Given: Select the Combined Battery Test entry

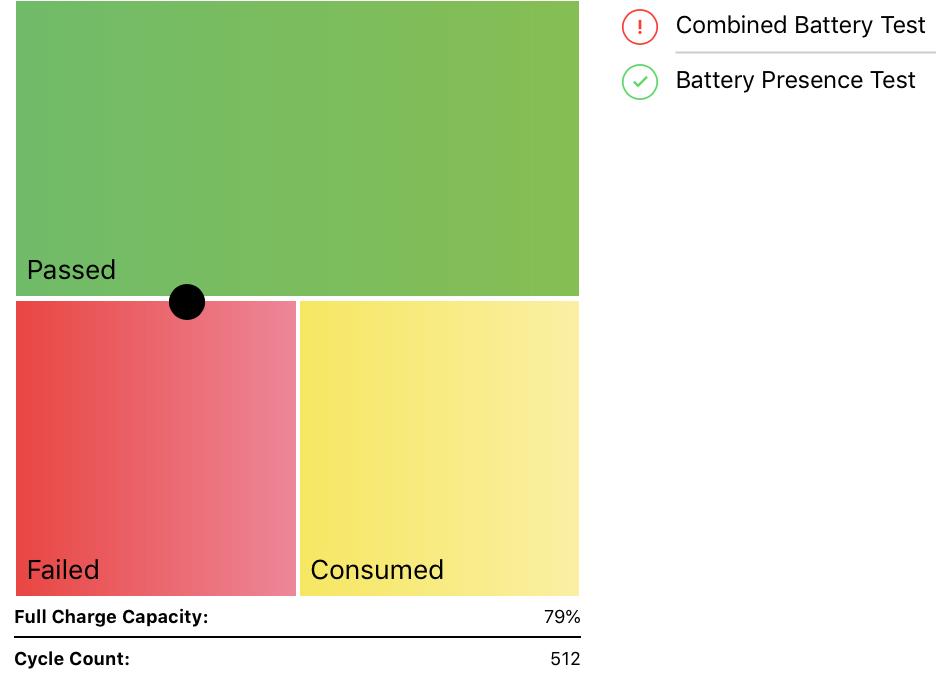Looking at the screenshot, I should coord(800,25).
